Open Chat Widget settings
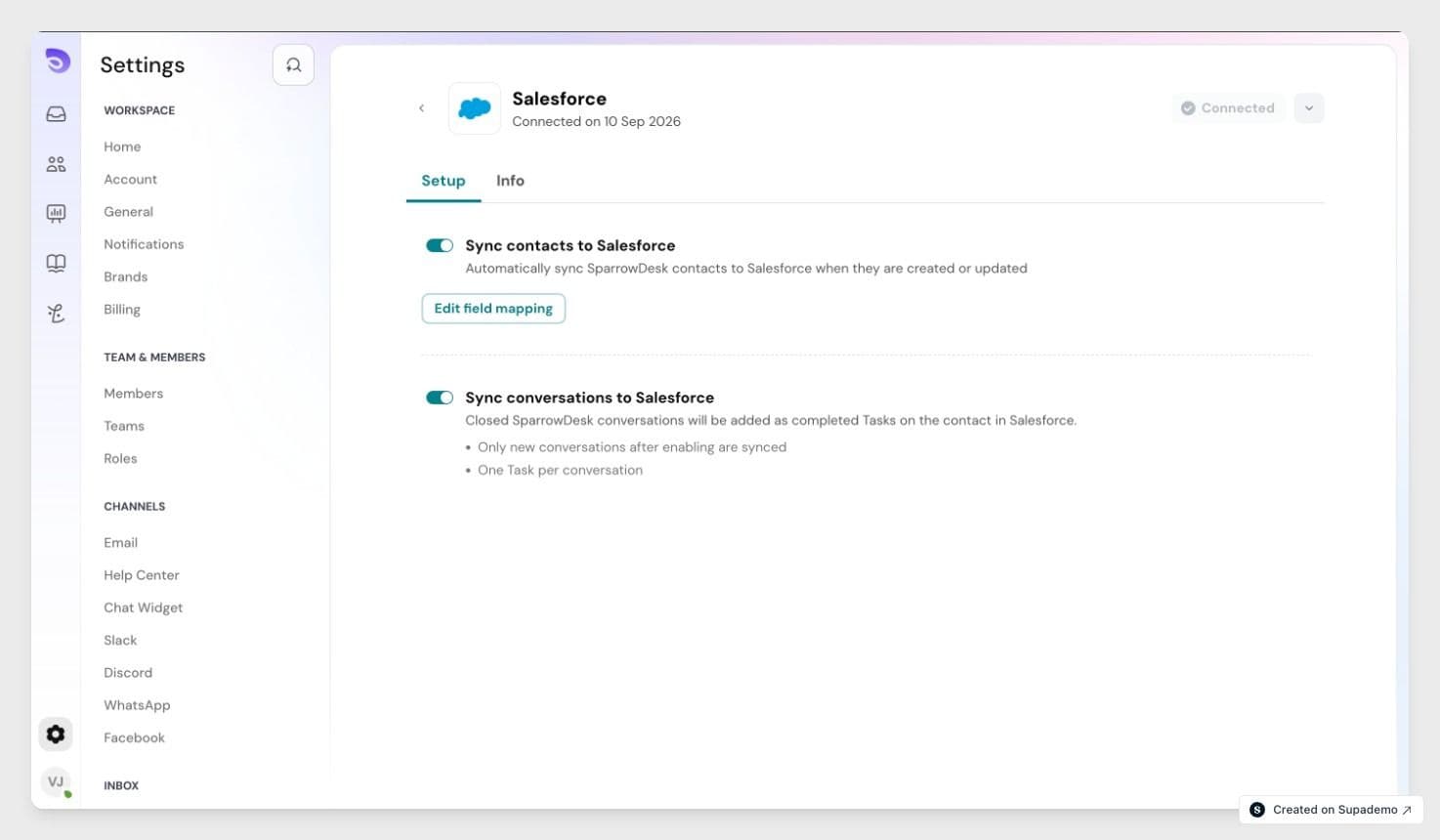 144,608
